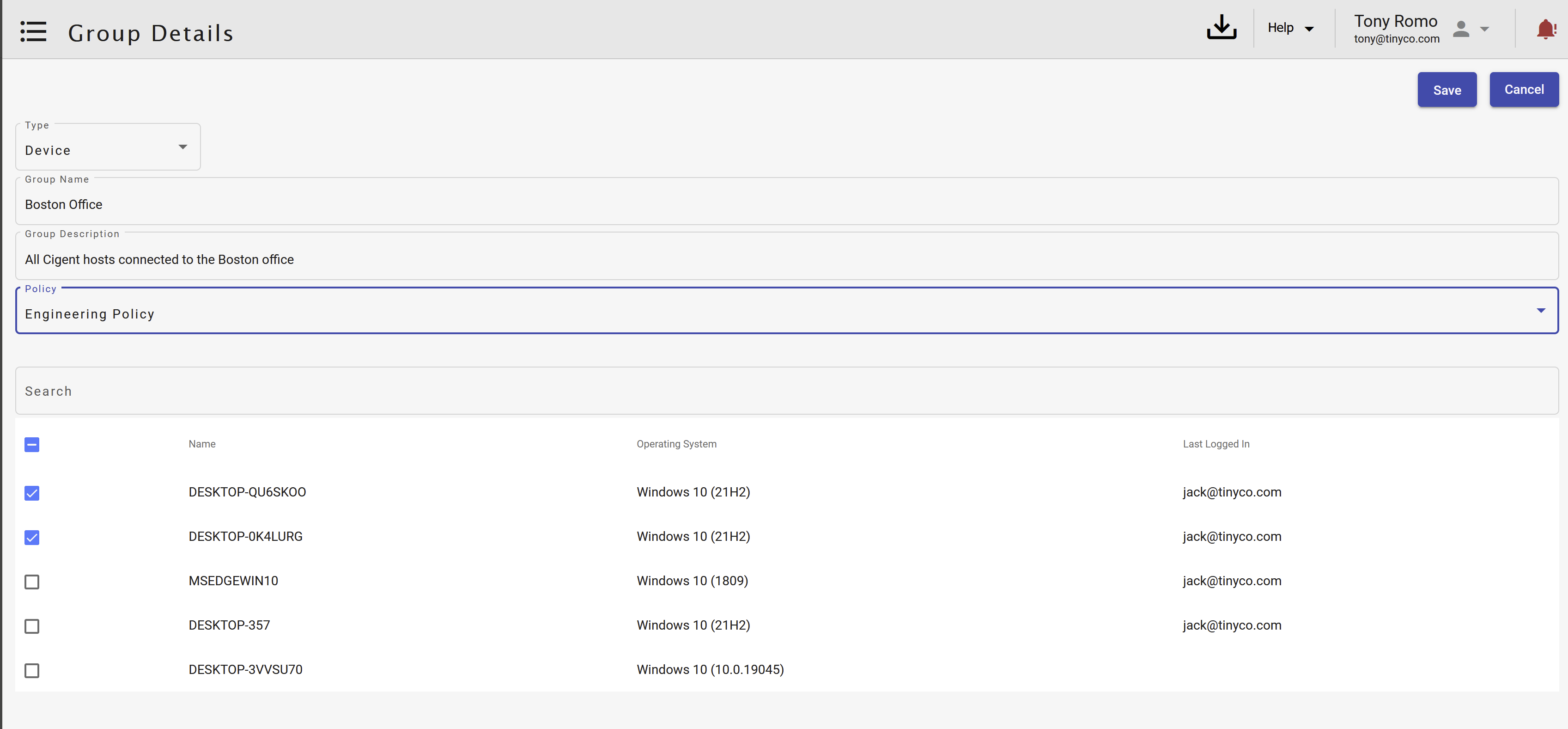Click the arrow beside user avatar
The image size is (1568, 729).
click(x=1484, y=29)
